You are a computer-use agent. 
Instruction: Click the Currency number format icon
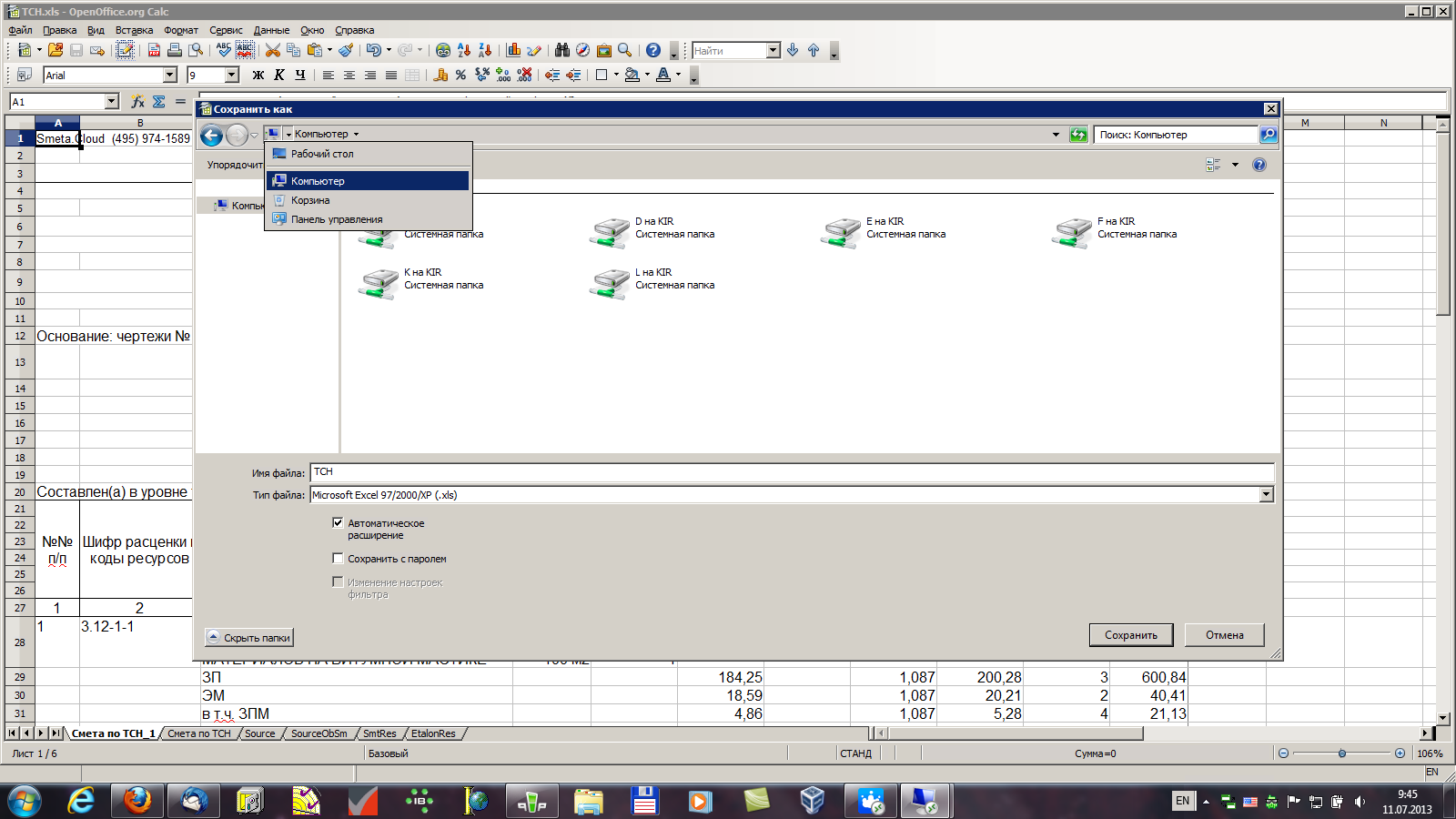(440, 75)
